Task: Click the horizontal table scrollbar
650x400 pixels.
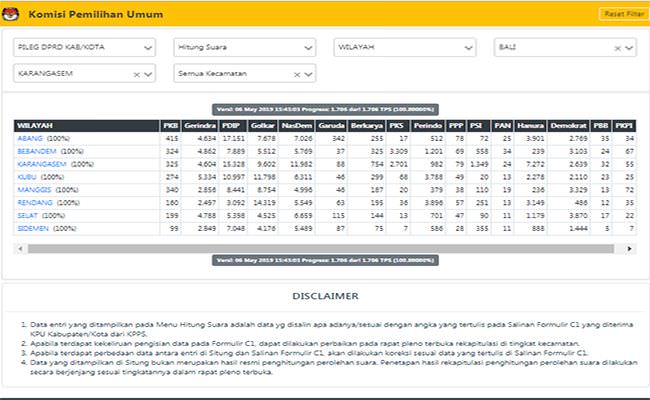Action: pyautogui.click(x=321, y=249)
